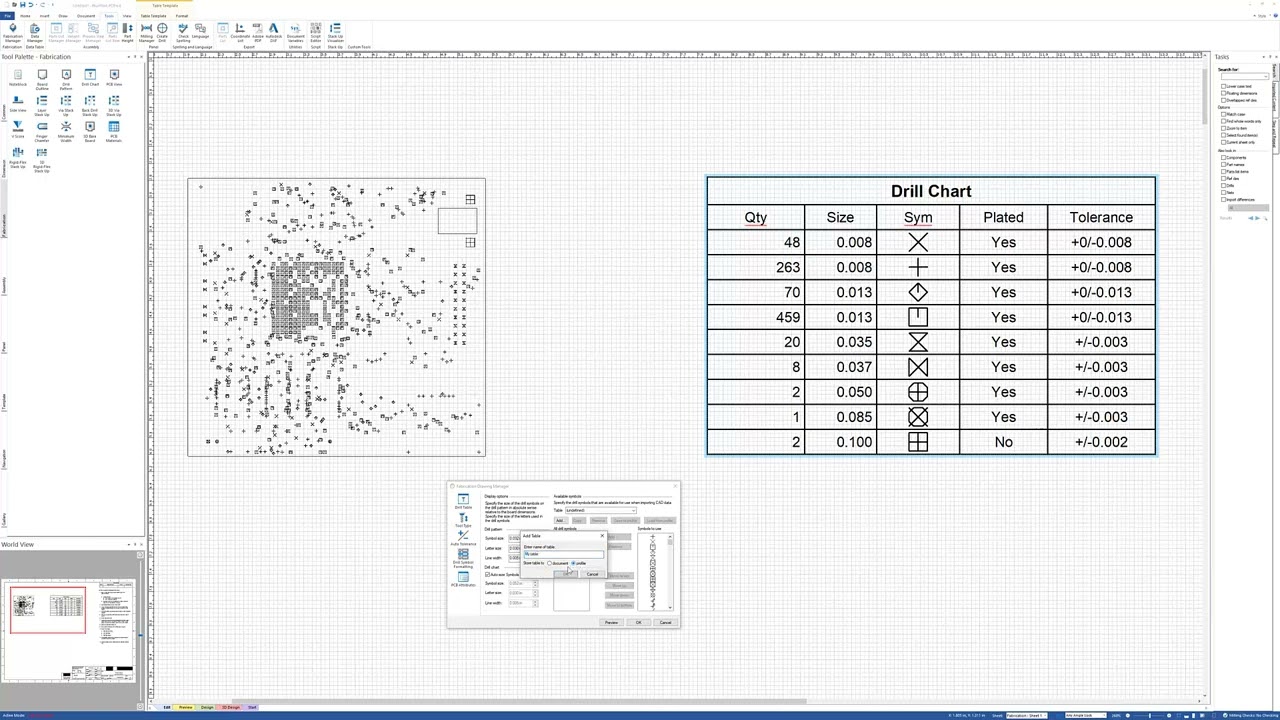
Task: Select the 0.100 size cell in the chart
Action: pos(840,442)
